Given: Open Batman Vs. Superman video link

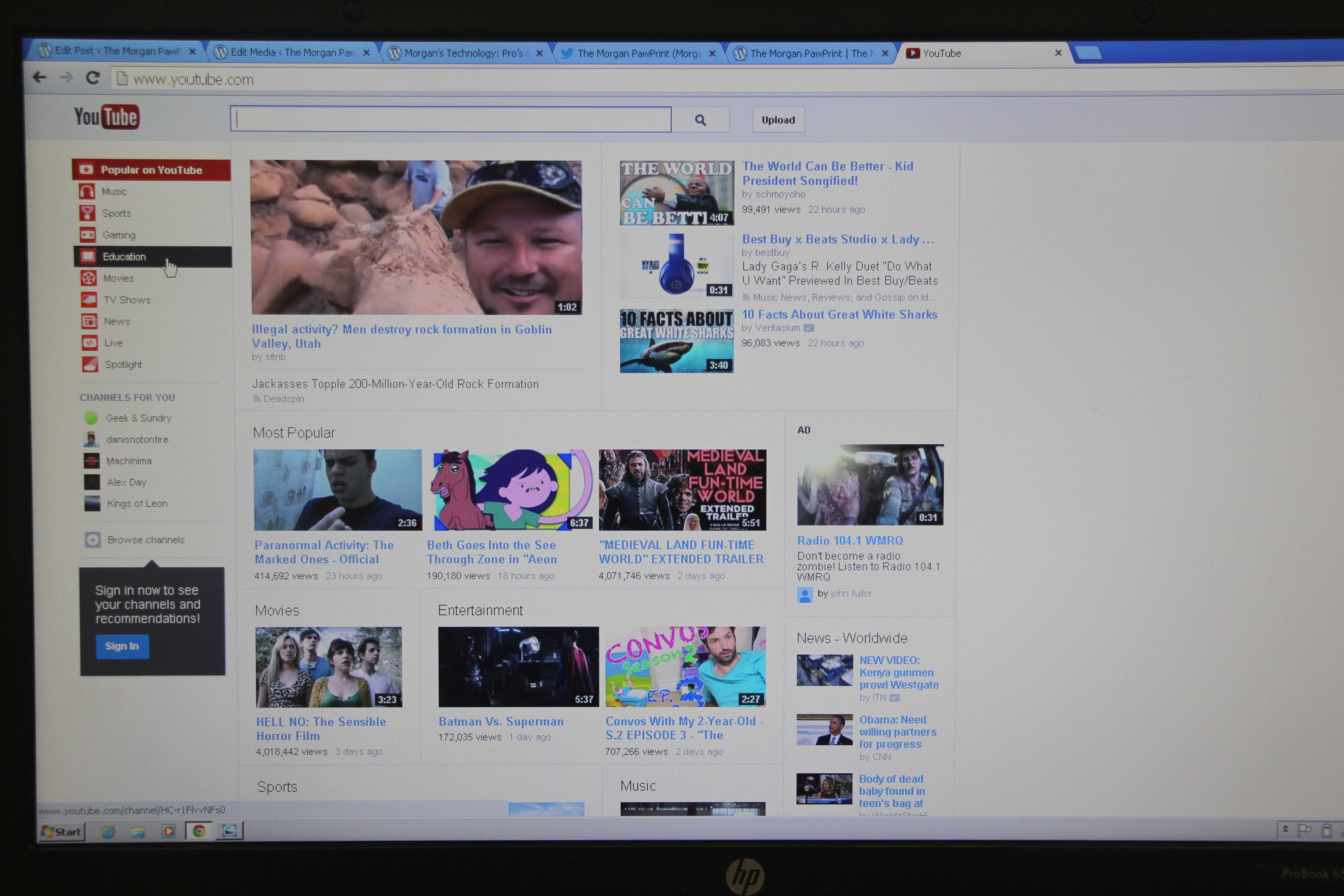Looking at the screenshot, I should click(501, 722).
